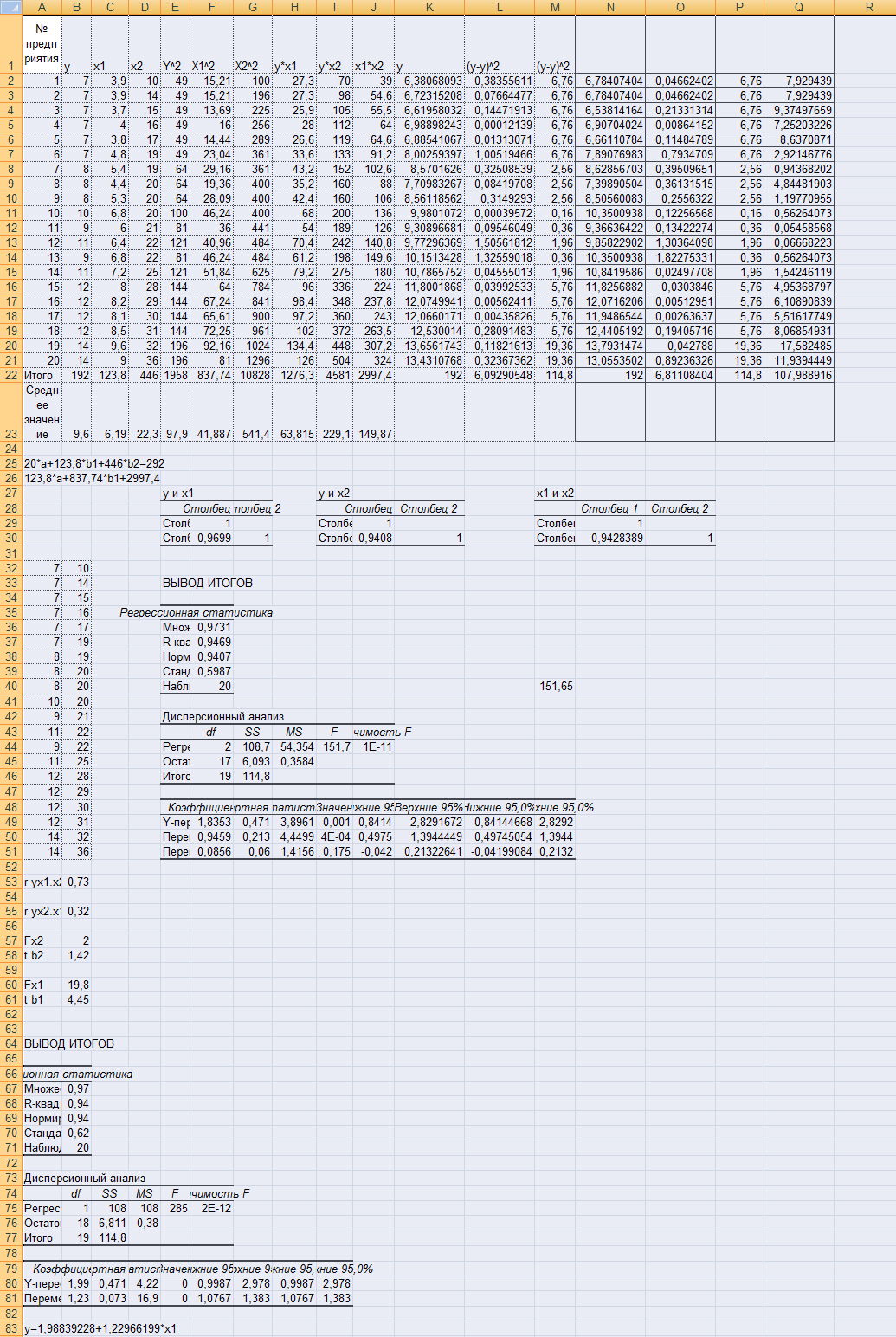
Task: Select column K header
Action: click(429, 7)
